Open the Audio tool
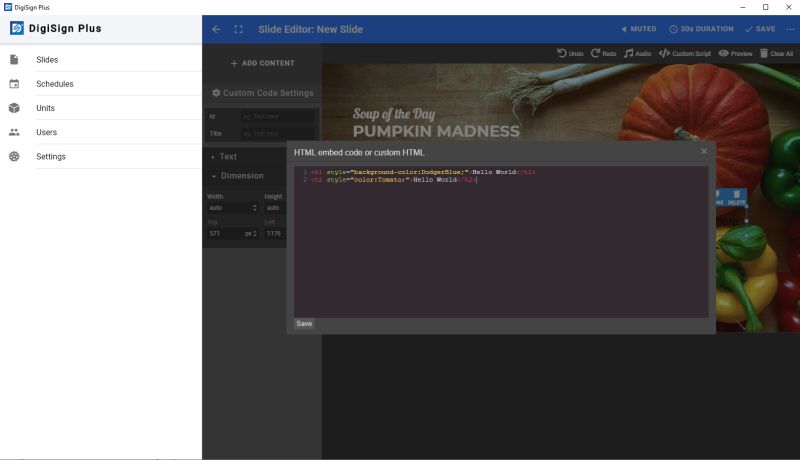The width and height of the screenshot is (800, 460). 638,53
